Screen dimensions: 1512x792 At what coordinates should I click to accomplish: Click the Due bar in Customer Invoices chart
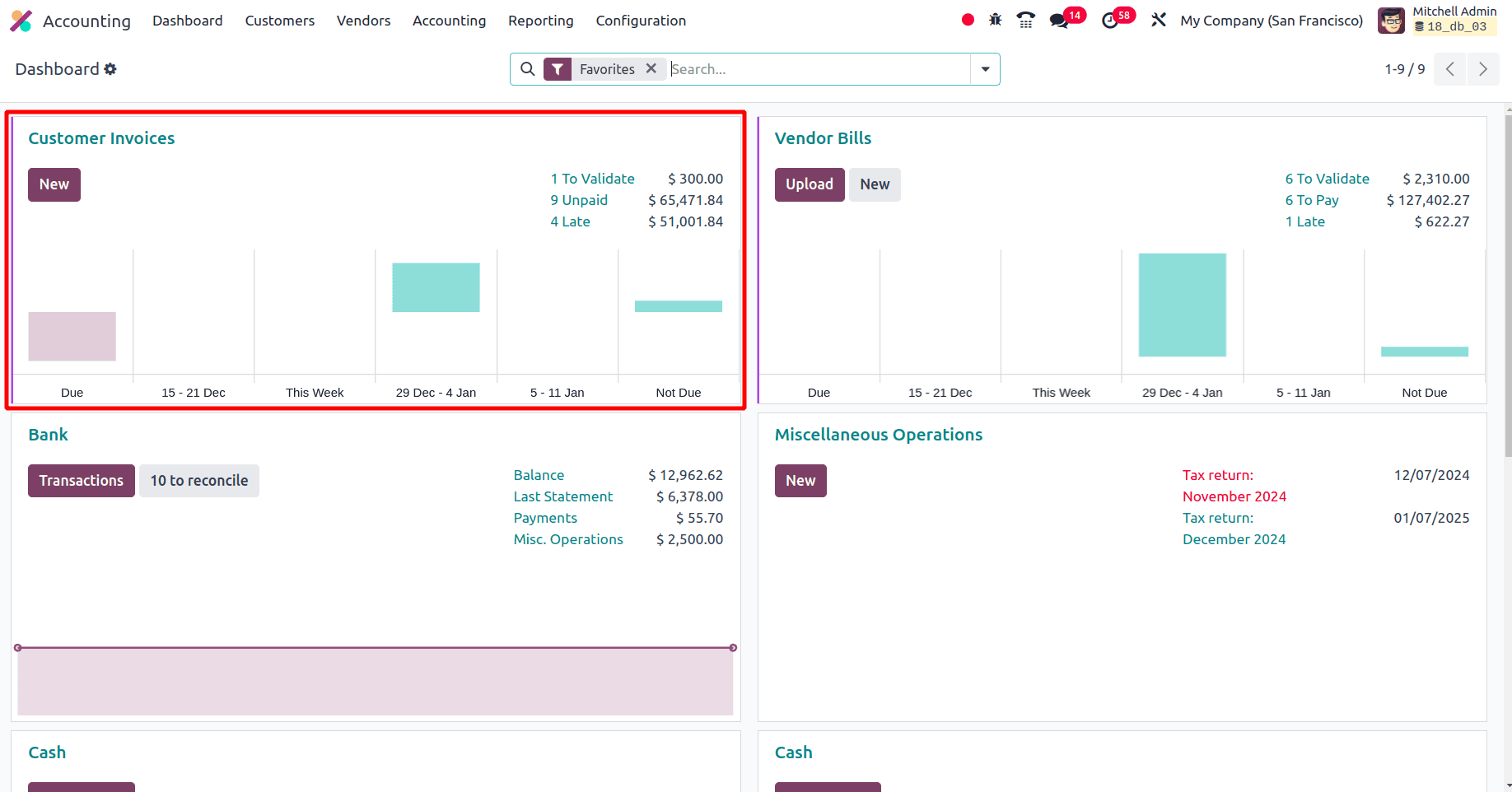[72, 336]
